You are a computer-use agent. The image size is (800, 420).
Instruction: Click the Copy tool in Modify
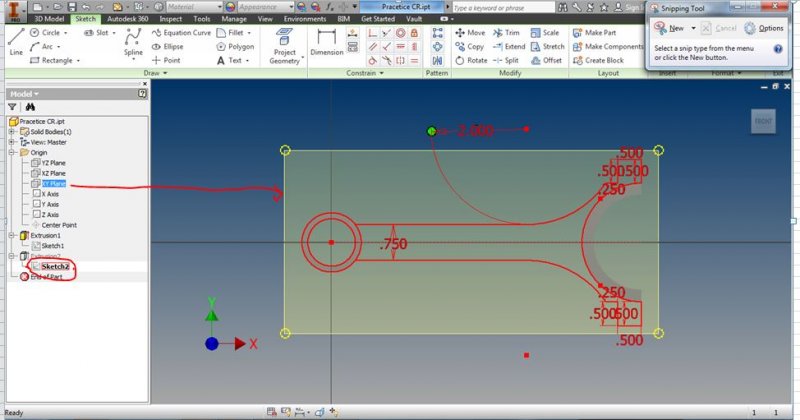[469, 46]
